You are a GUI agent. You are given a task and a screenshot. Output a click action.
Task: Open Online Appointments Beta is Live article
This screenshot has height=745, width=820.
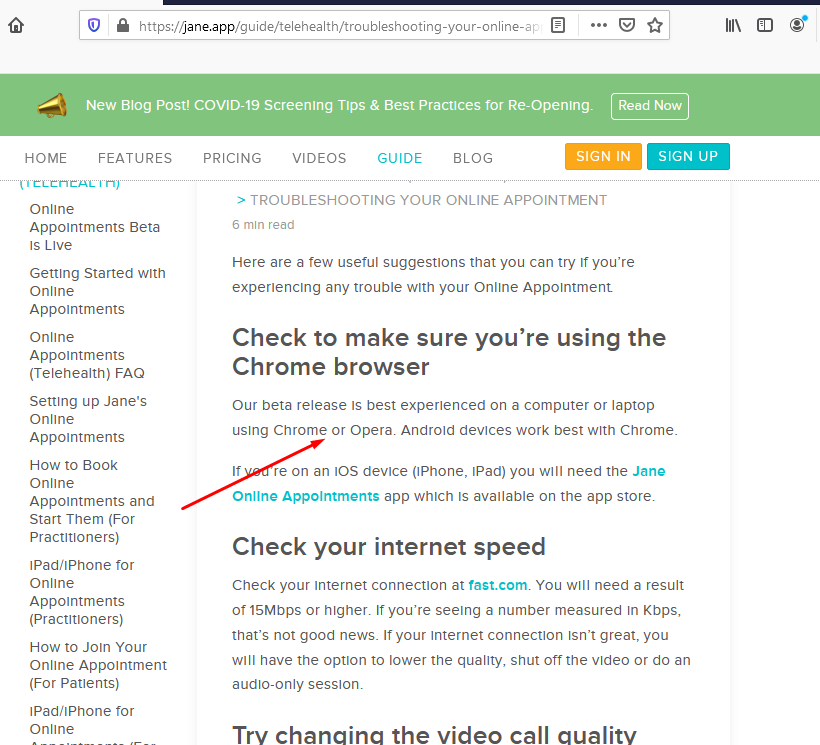click(x=95, y=227)
